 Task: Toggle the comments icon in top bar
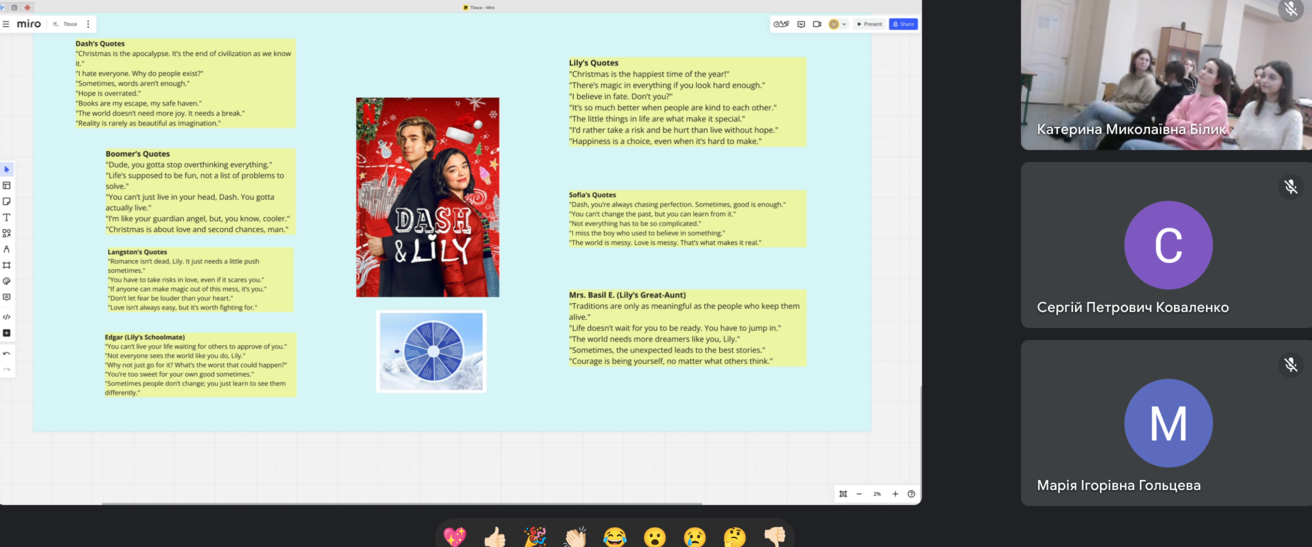pos(801,24)
